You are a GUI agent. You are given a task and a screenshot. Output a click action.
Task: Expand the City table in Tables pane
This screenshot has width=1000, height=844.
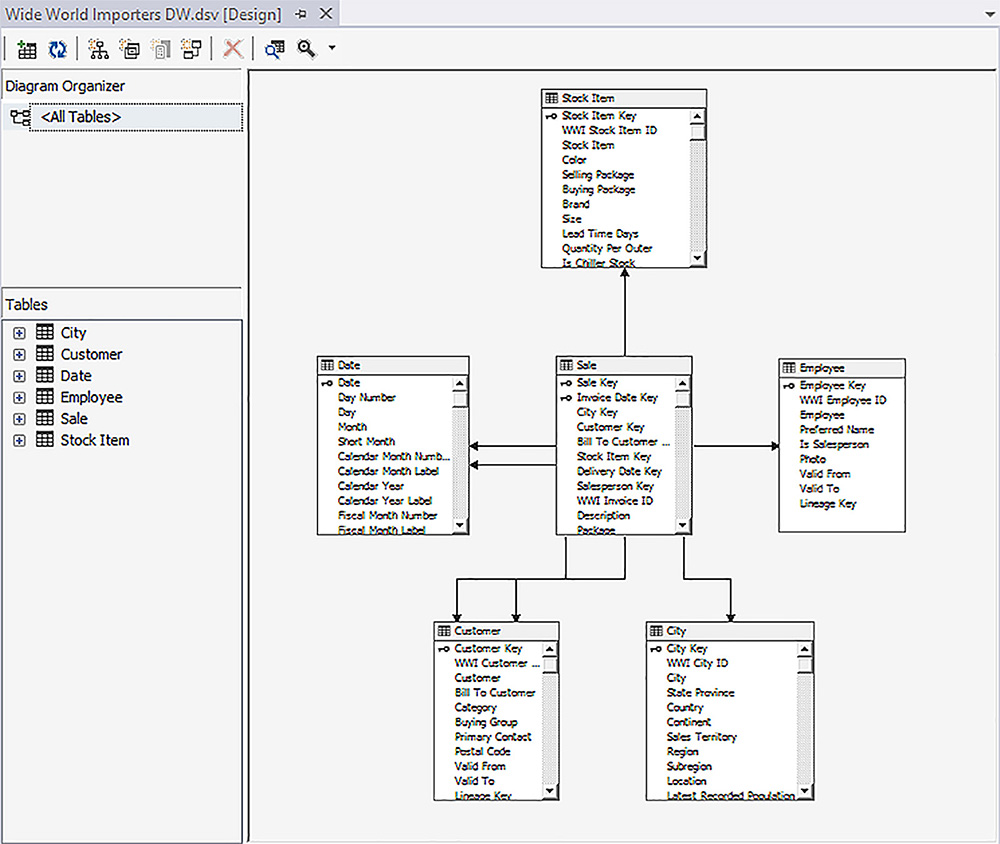19,332
